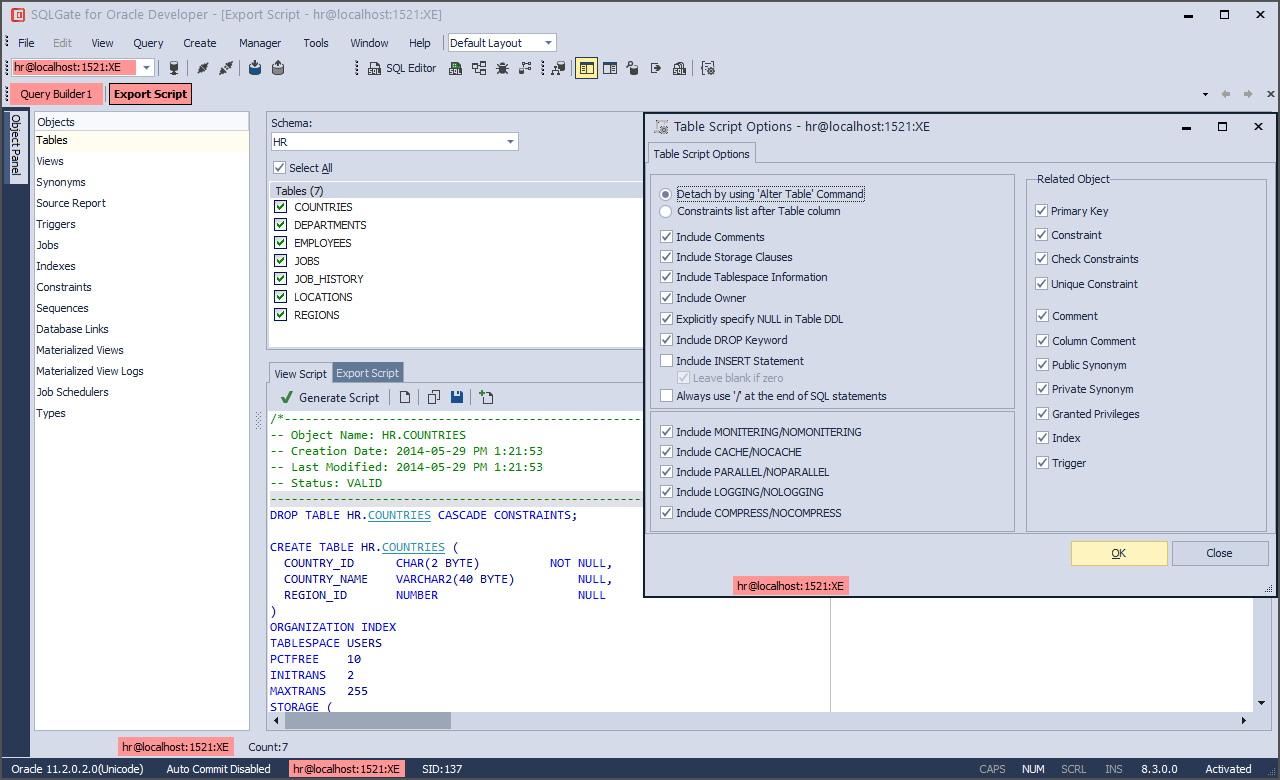This screenshot has height=780, width=1280.
Task: Enable Include INSERT Statement option
Action: [666, 361]
